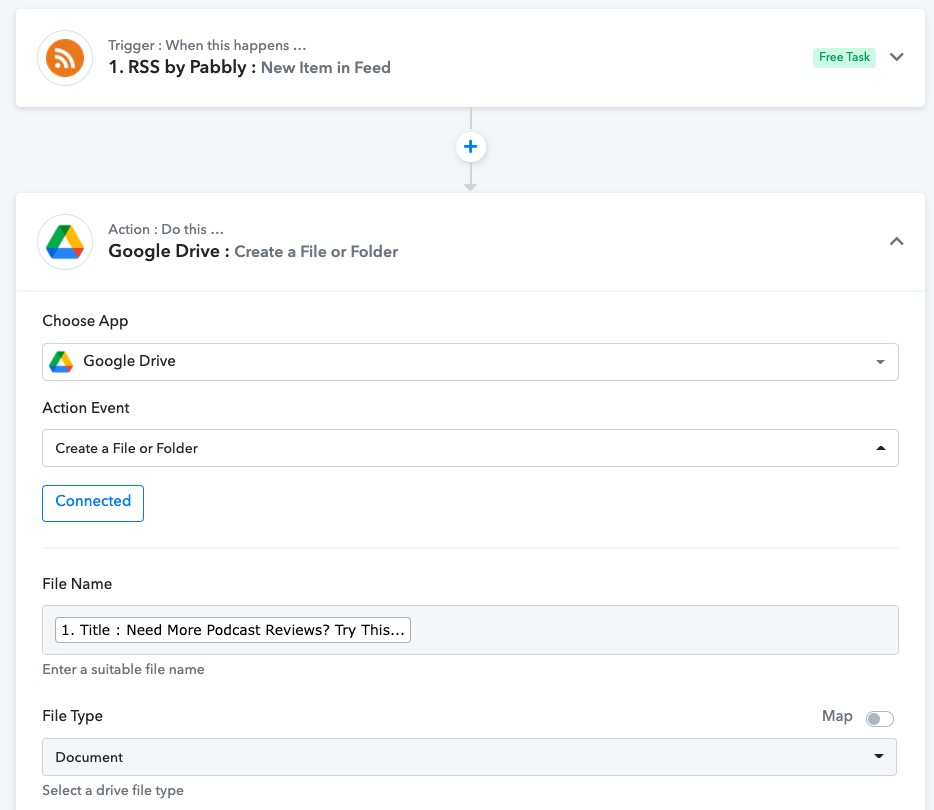Click 'Trigger : When this happens ...' label

point(207,45)
